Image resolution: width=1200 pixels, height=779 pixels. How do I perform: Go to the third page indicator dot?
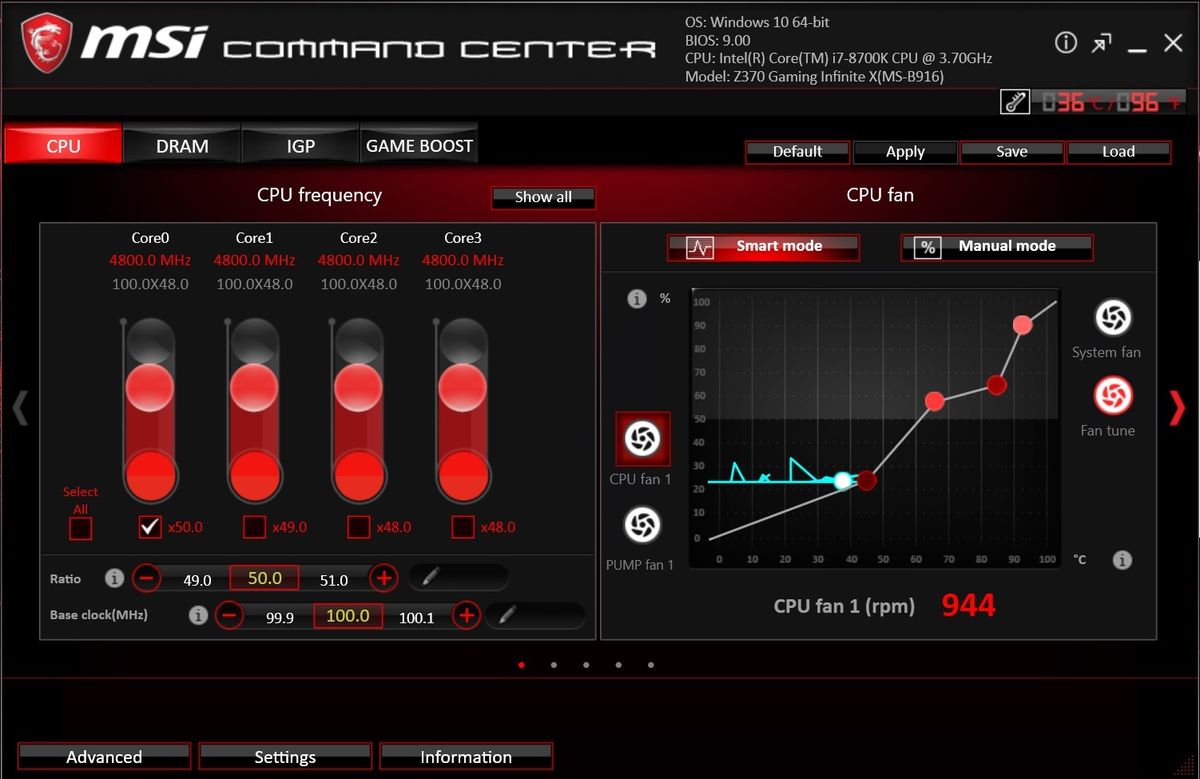tap(586, 664)
